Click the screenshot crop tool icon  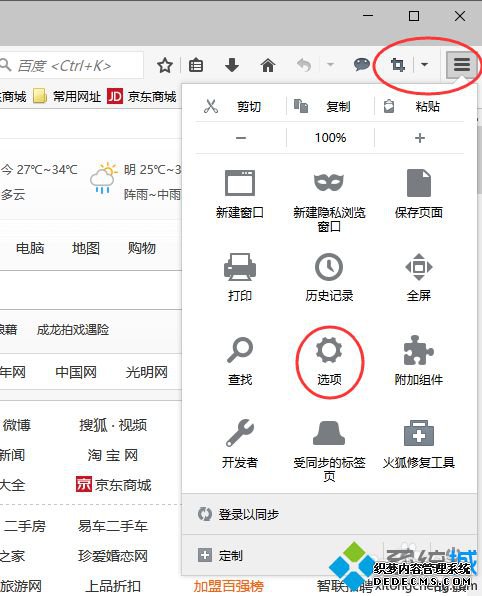point(398,65)
